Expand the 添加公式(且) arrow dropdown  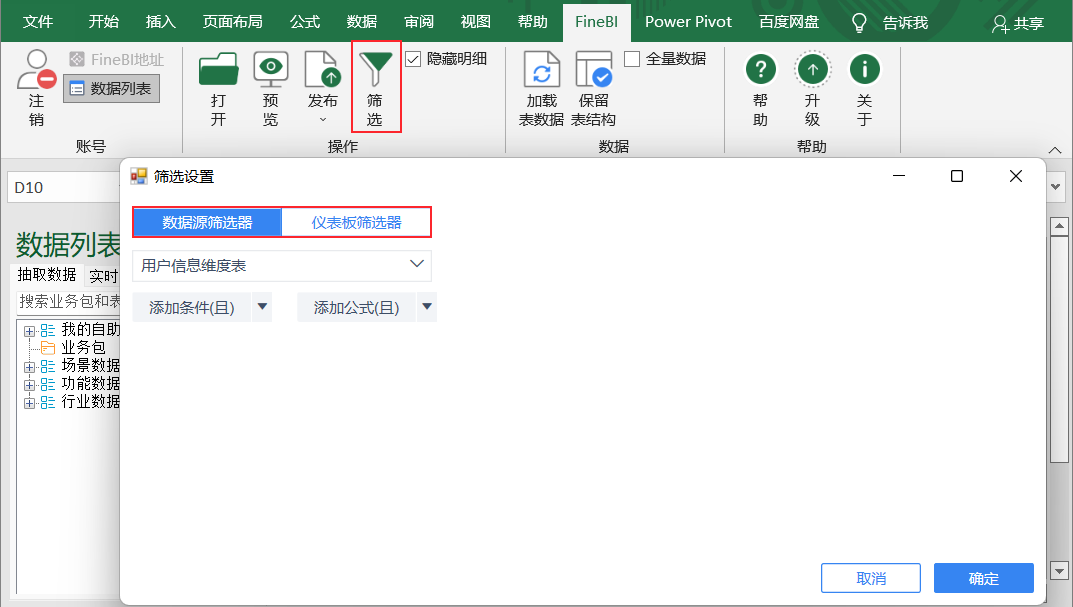[x=427, y=307]
